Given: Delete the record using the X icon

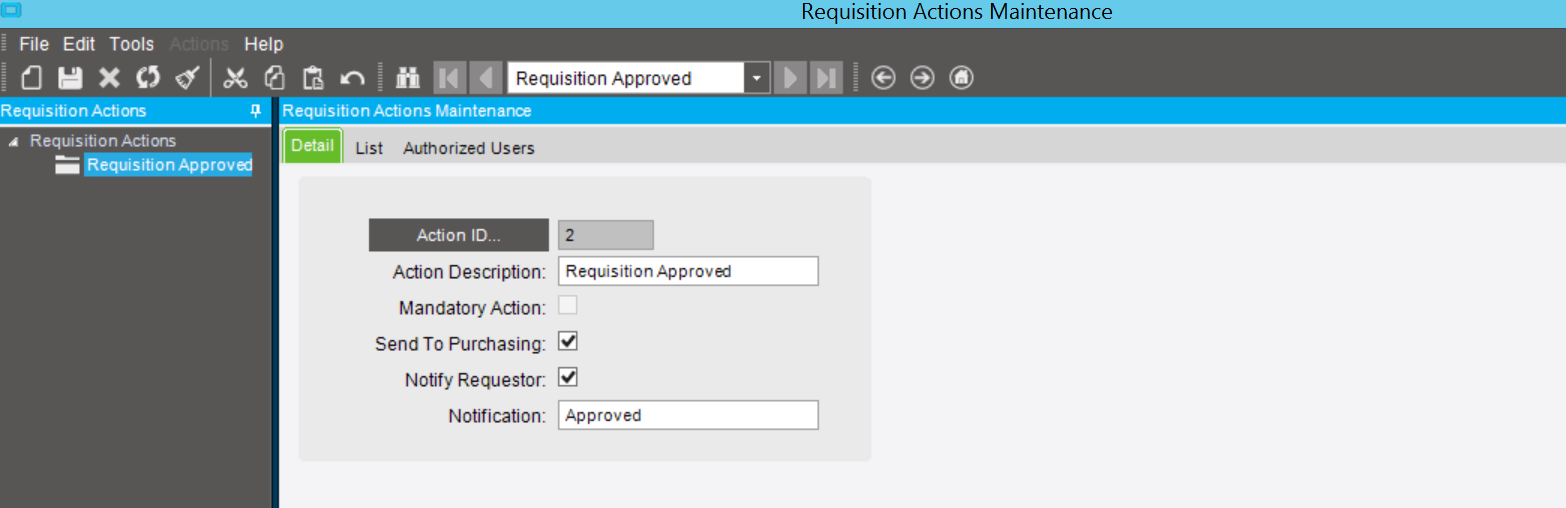Looking at the screenshot, I should [109, 78].
